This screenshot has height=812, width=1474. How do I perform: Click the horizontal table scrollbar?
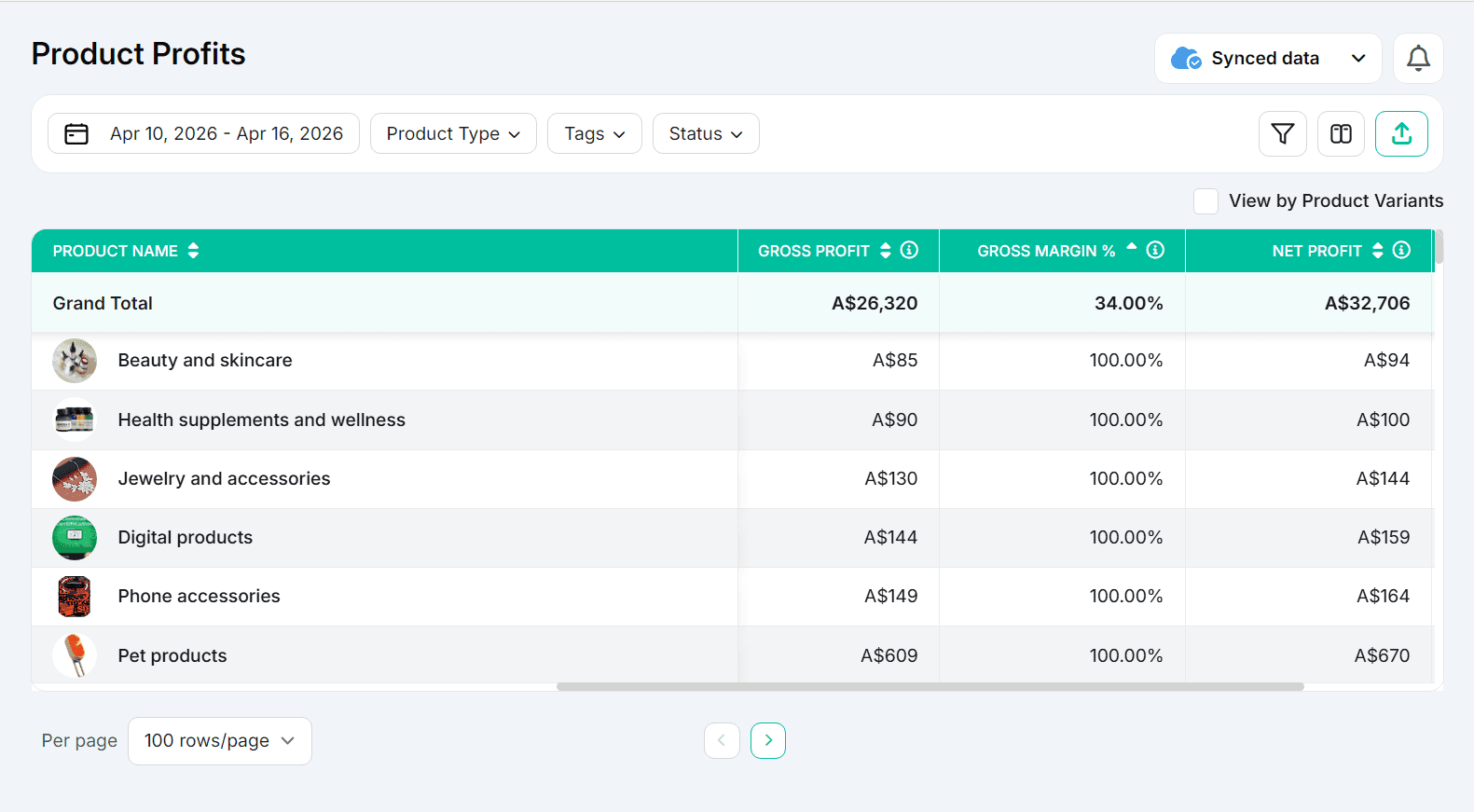pyautogui.click(x=930, y=686)
